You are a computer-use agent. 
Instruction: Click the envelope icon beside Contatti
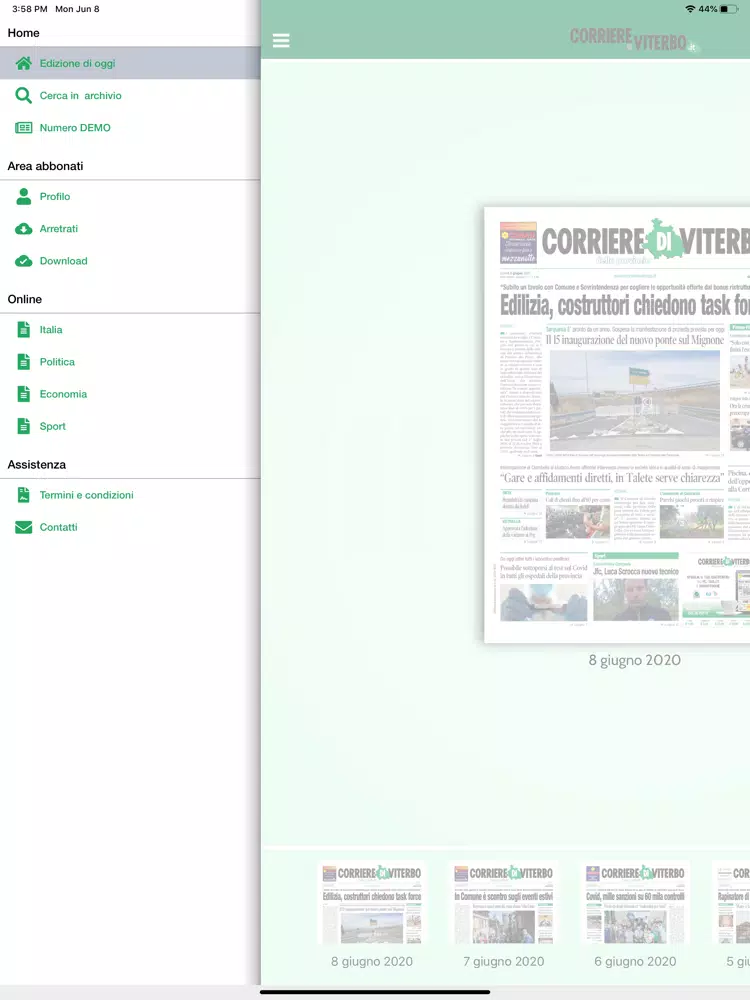tap(24, 527)
